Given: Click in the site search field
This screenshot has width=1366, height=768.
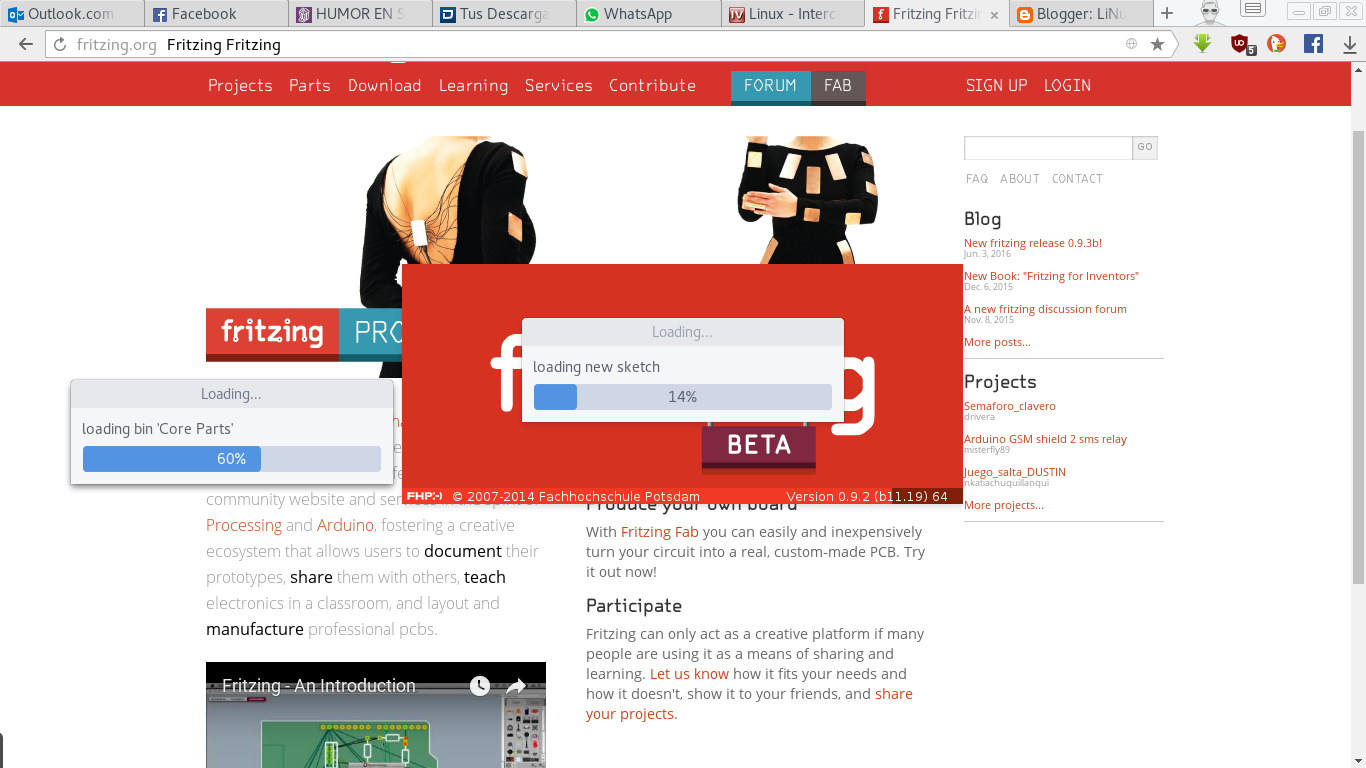Looking at the screenshot, I should [x=1048, y=147].
